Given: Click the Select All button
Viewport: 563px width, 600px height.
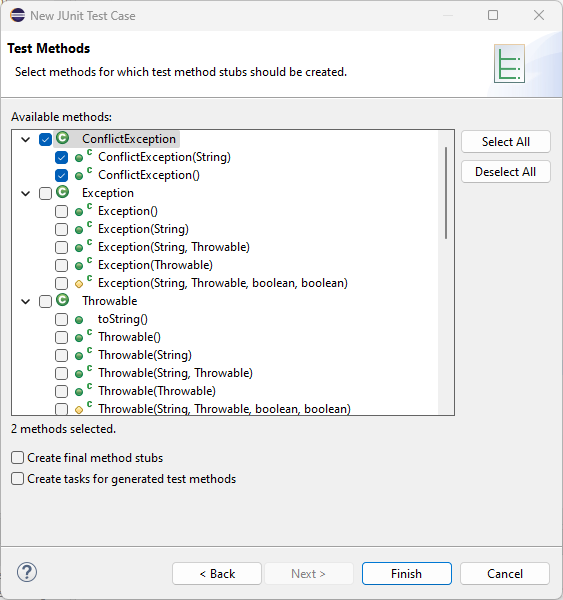Looking at the screenshot, I should [x=506, y=142].
